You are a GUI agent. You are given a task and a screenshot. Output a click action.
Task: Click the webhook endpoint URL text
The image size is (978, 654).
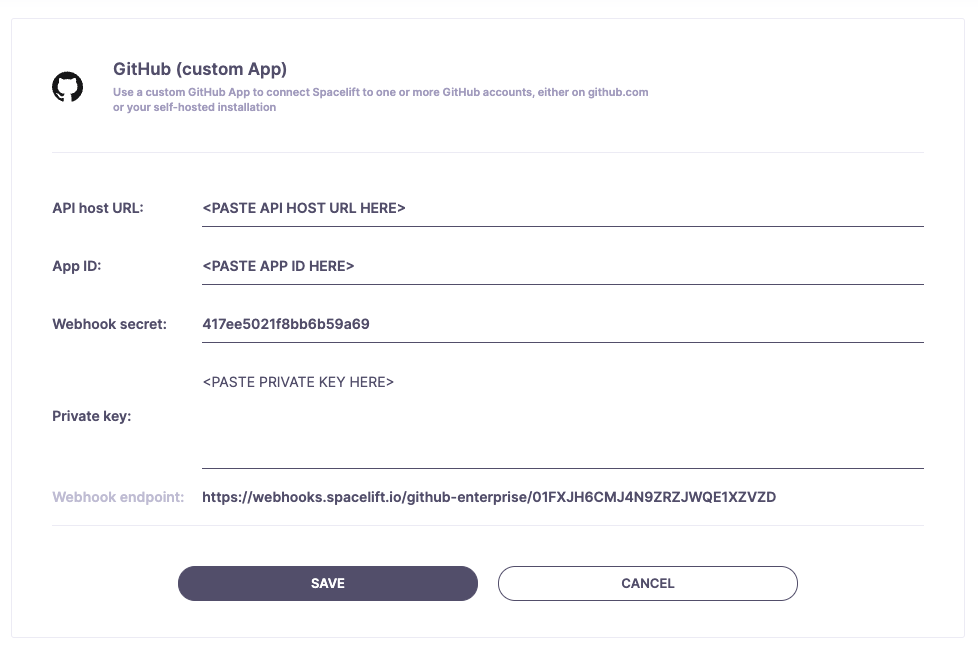pos(489,497)
